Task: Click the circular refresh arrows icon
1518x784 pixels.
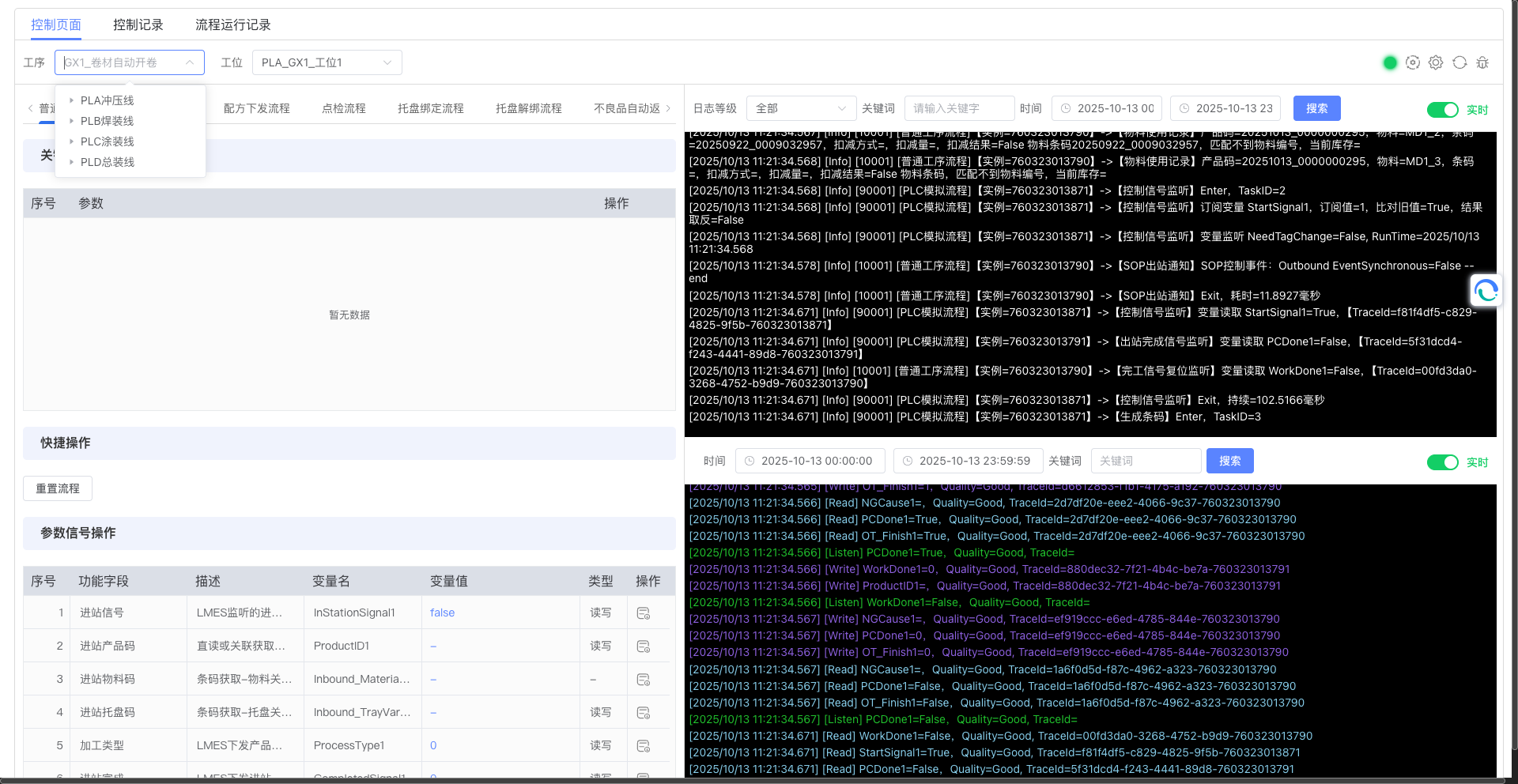Action: 1459,62
